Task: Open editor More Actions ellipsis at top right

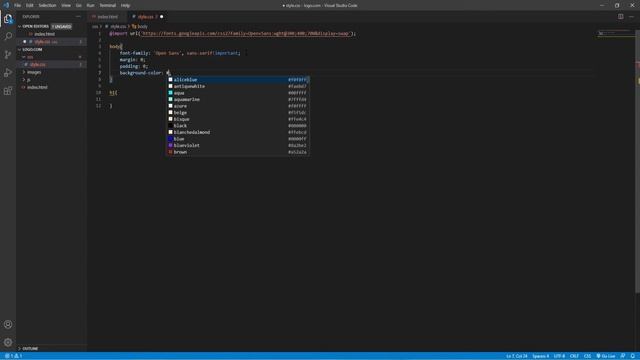Action: pos(631,17)
